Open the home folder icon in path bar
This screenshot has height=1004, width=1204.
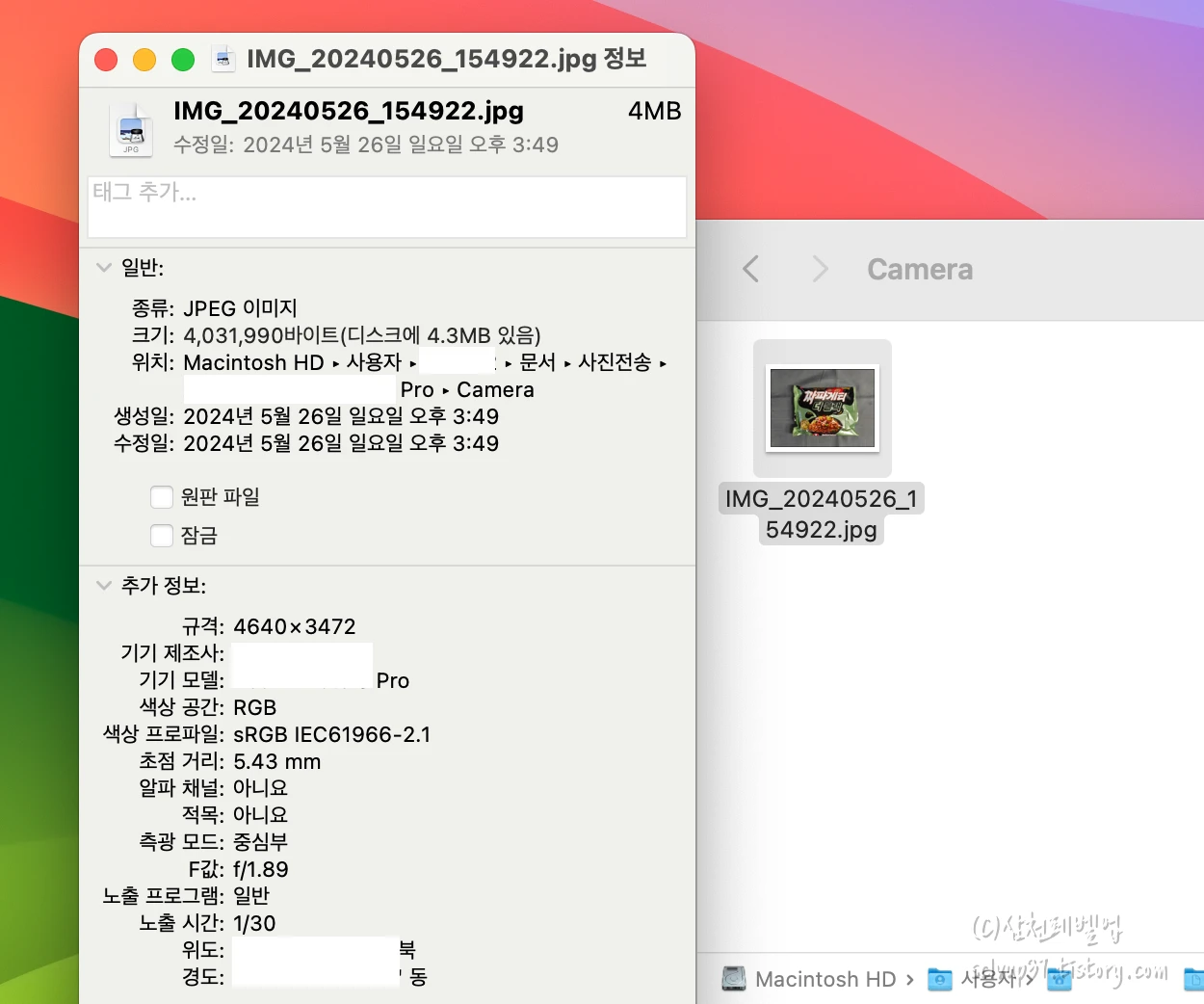tap(1060, 979)
